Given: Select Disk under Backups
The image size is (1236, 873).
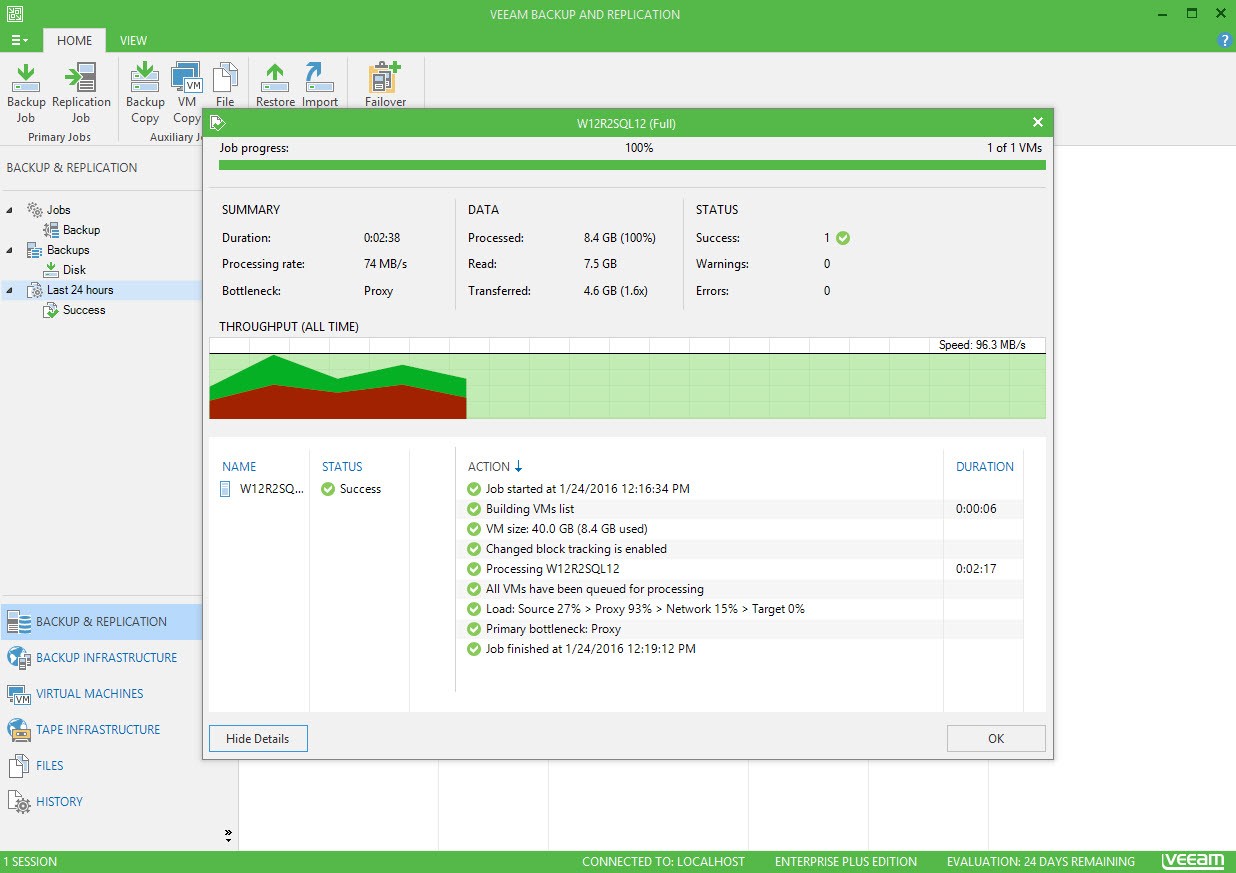Looking at the screenshot, I should pyautogui.click(x=74, y=270).
